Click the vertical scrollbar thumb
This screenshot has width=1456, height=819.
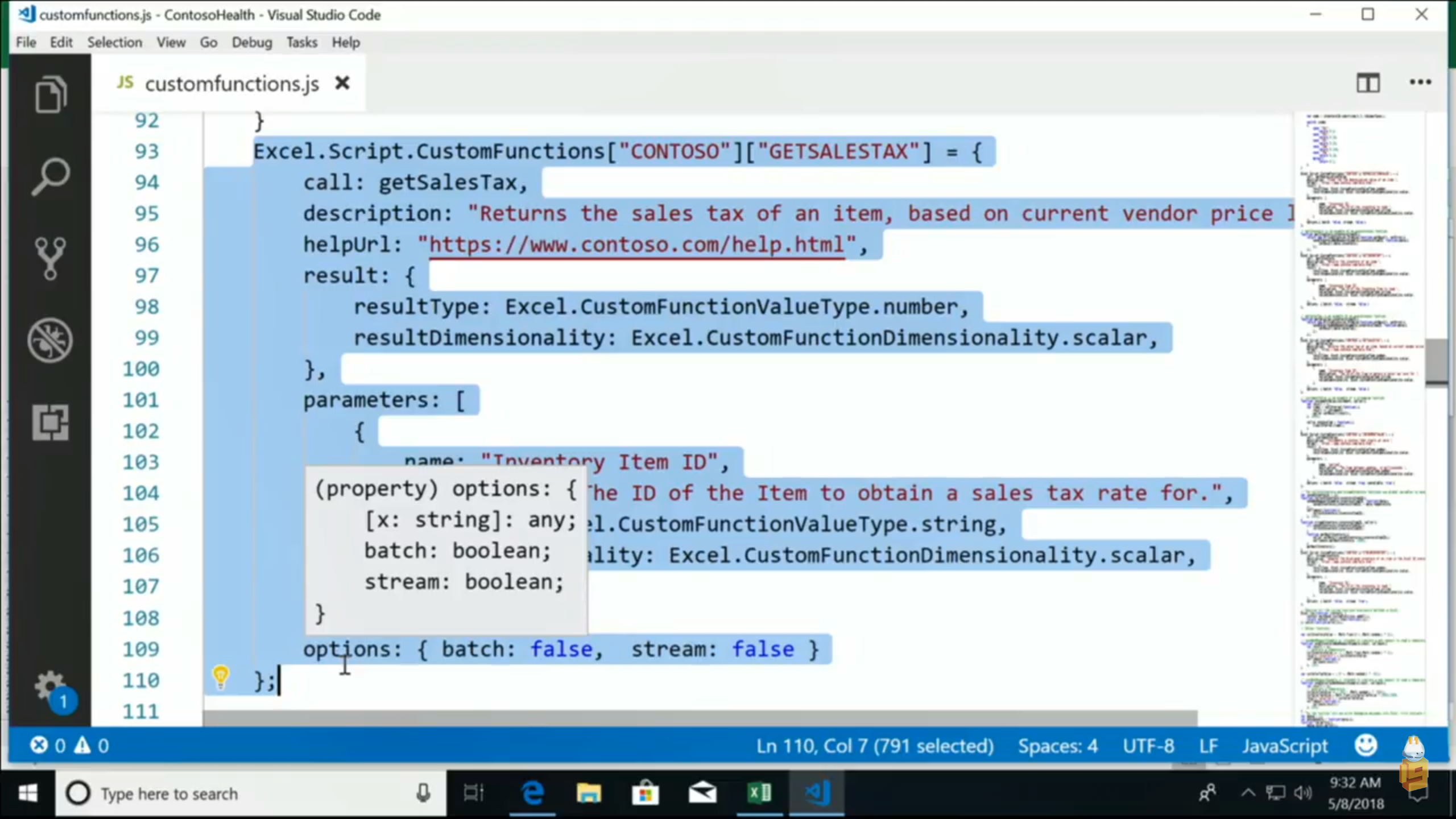click(1437, 362)
